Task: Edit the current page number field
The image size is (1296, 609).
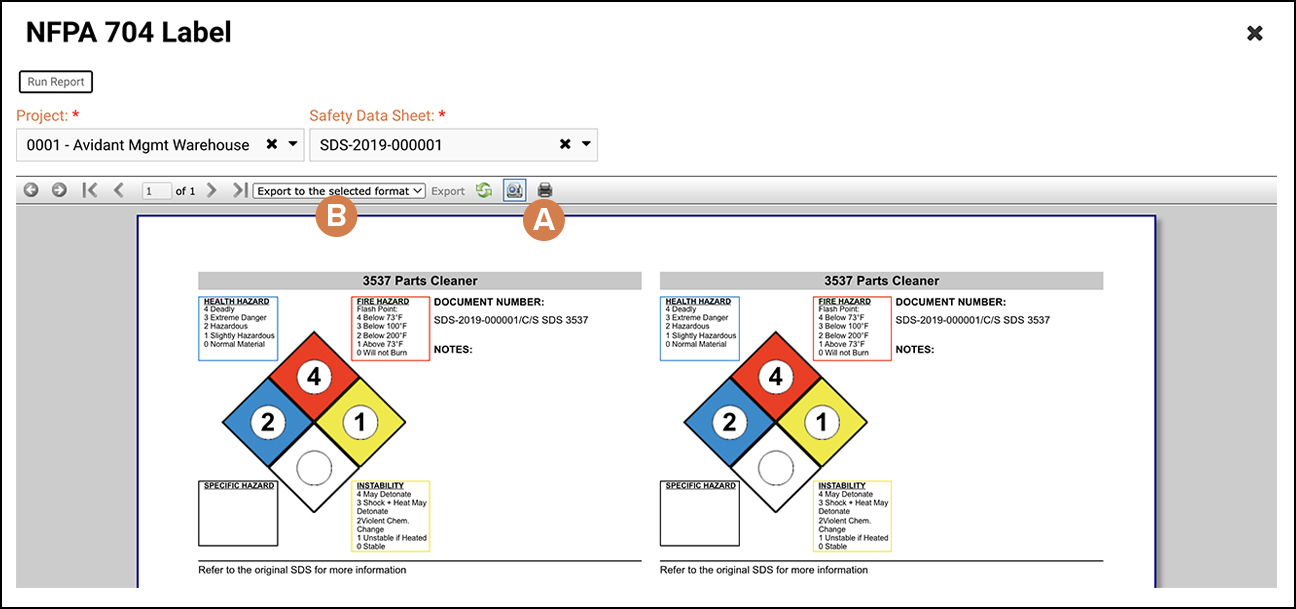Action: [x=157, y=190]
